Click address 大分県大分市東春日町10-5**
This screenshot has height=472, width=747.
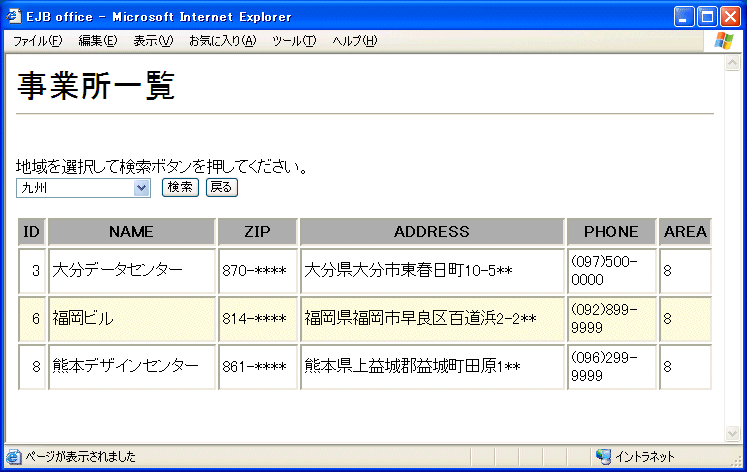pos(408,271)
